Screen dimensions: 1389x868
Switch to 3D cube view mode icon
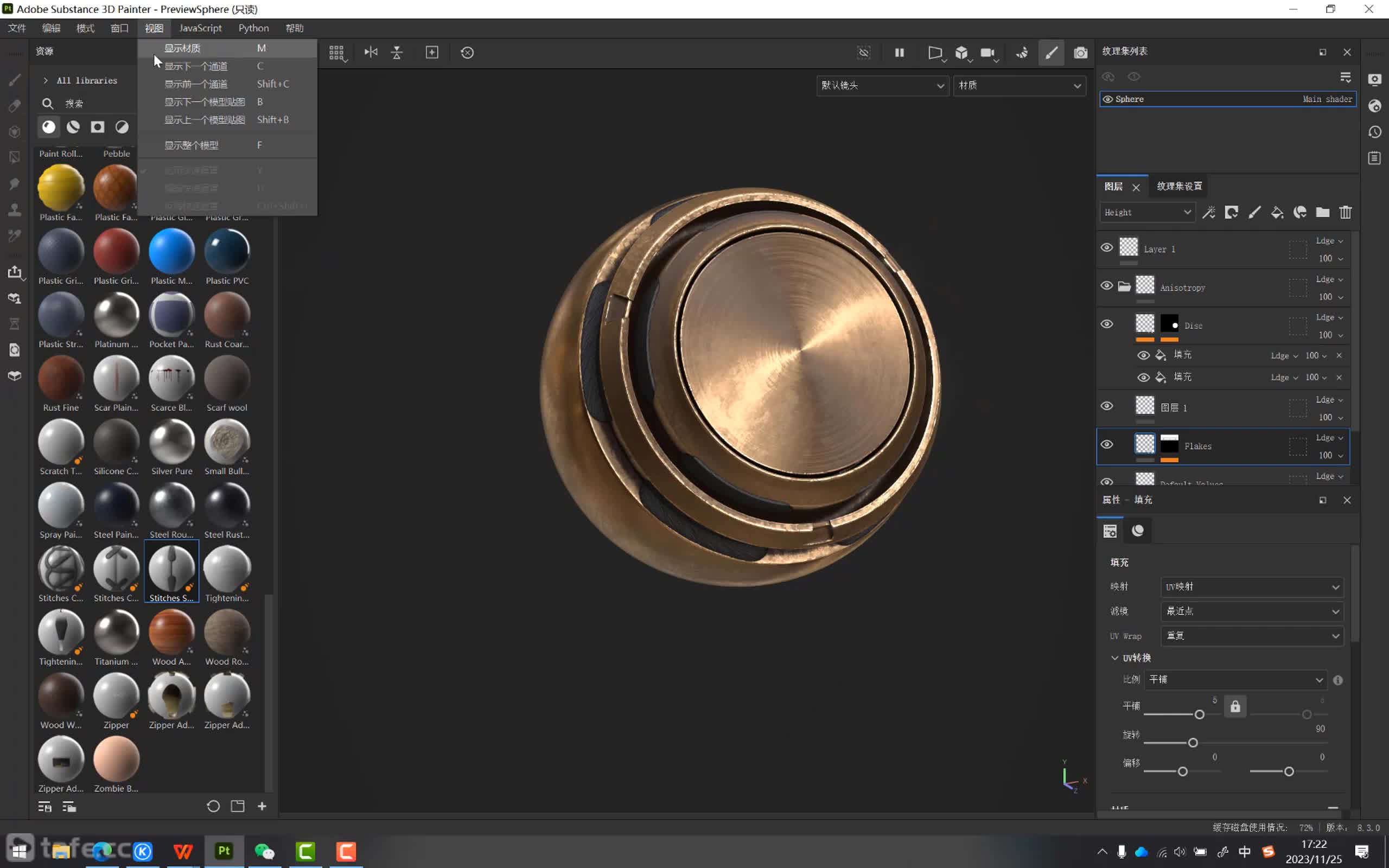click(961, 53)
